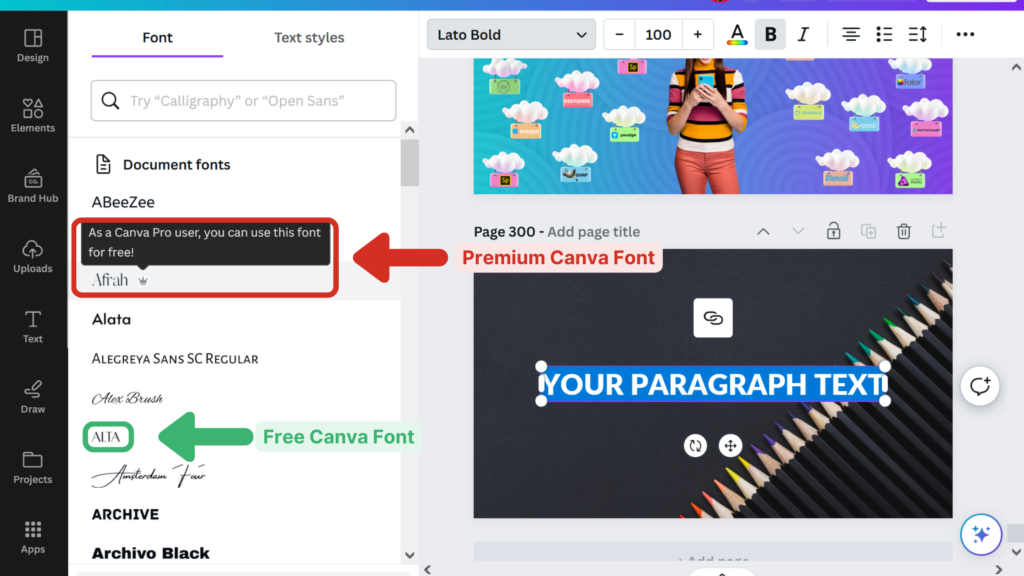Select the Archivo Black font
The image size is (1024, 576).
tap(150, 553)
